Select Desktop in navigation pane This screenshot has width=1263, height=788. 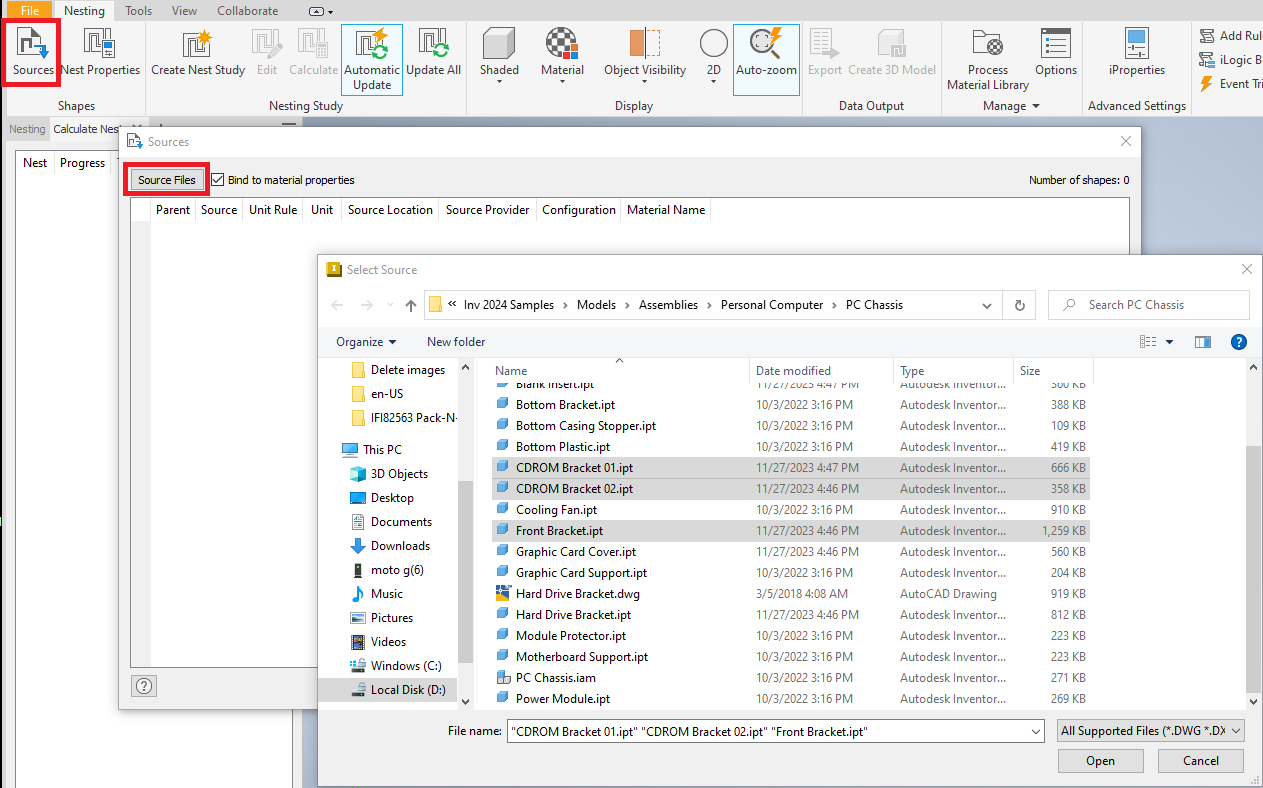tap(392, 498)
